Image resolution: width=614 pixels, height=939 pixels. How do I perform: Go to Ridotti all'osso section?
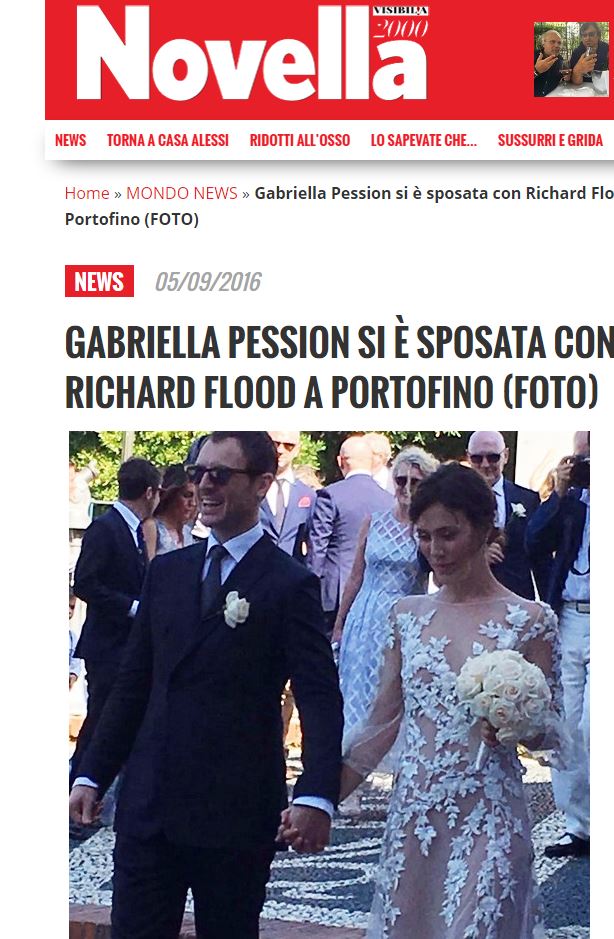pos(300,140)
